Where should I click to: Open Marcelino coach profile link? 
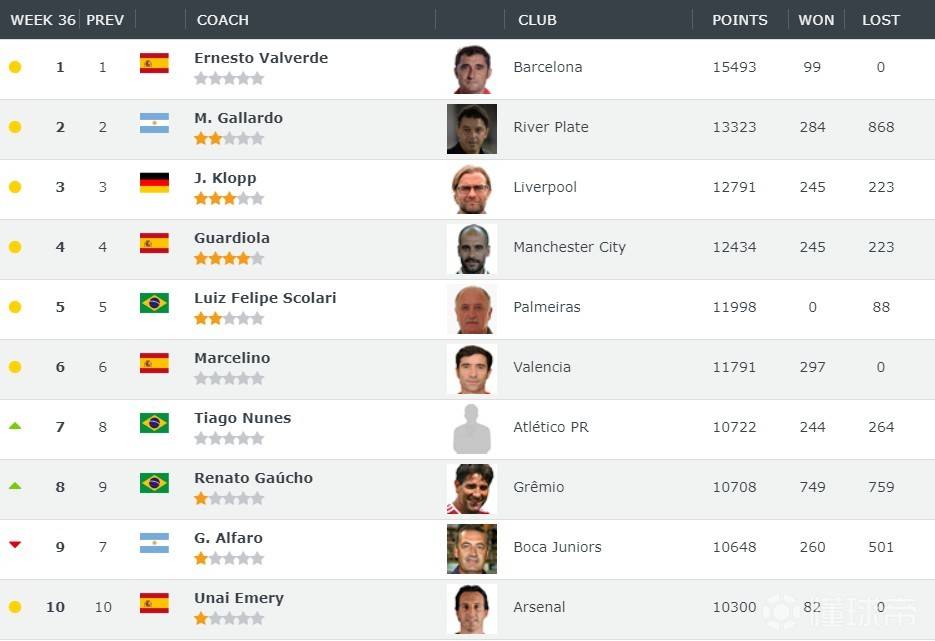[x=232, y=358]
